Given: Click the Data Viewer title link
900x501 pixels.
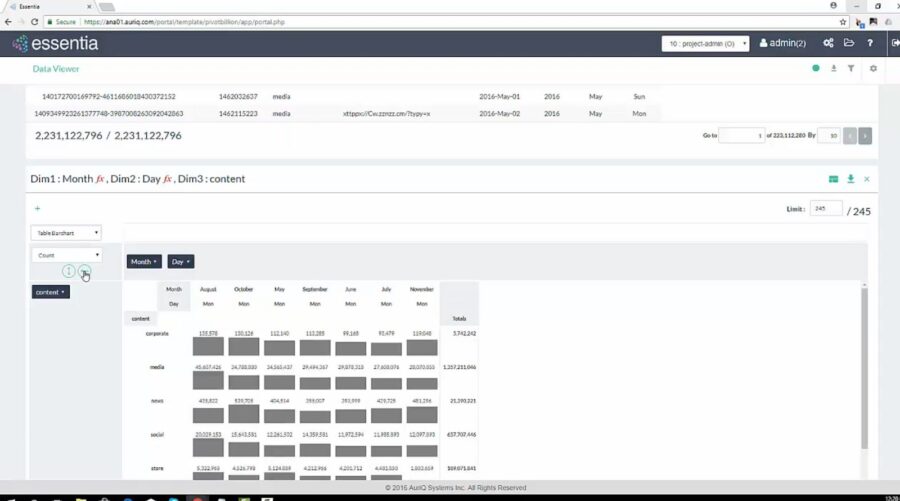Looking at the screenshot, I should point(56,69).
